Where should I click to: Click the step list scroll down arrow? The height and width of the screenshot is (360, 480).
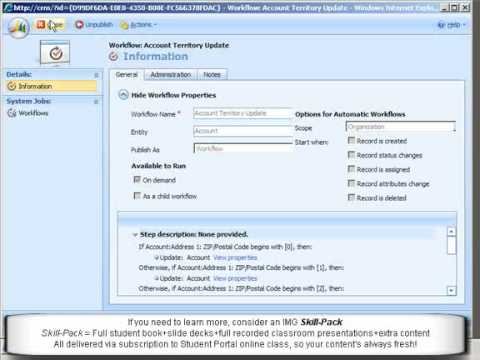451,291
